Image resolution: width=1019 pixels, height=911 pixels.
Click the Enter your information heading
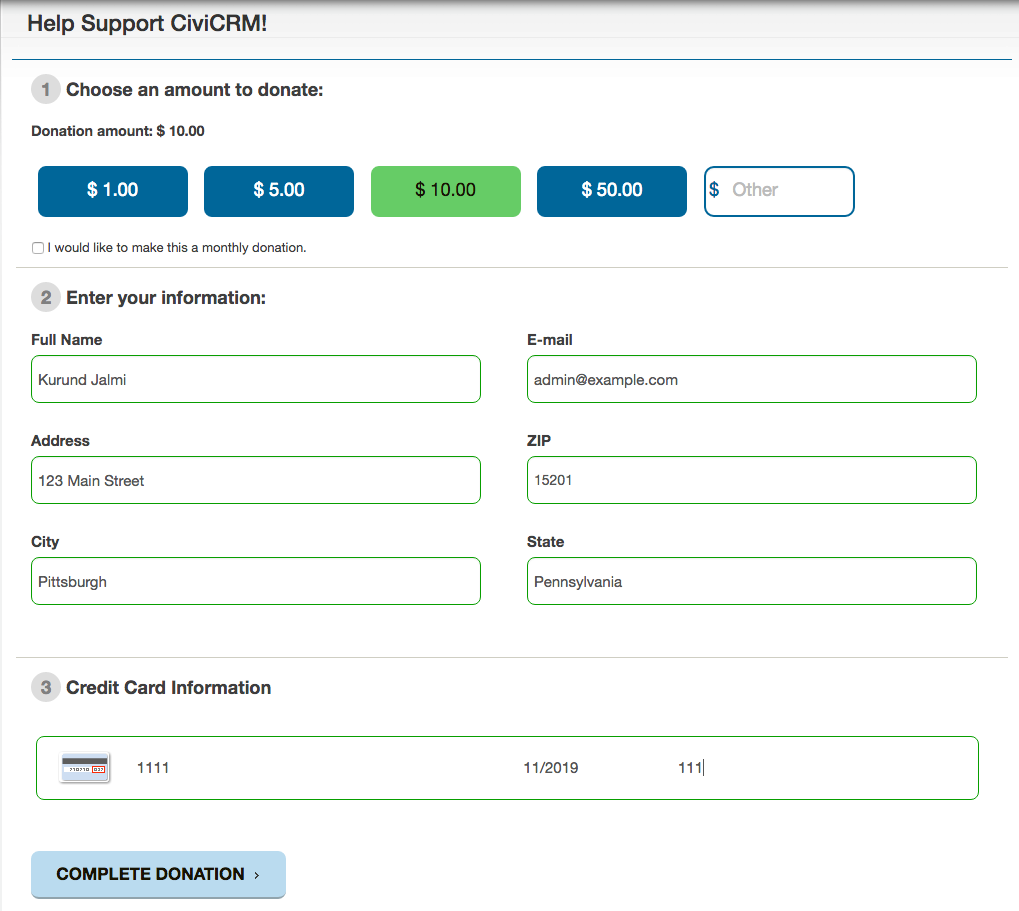(x=166, y=298)
